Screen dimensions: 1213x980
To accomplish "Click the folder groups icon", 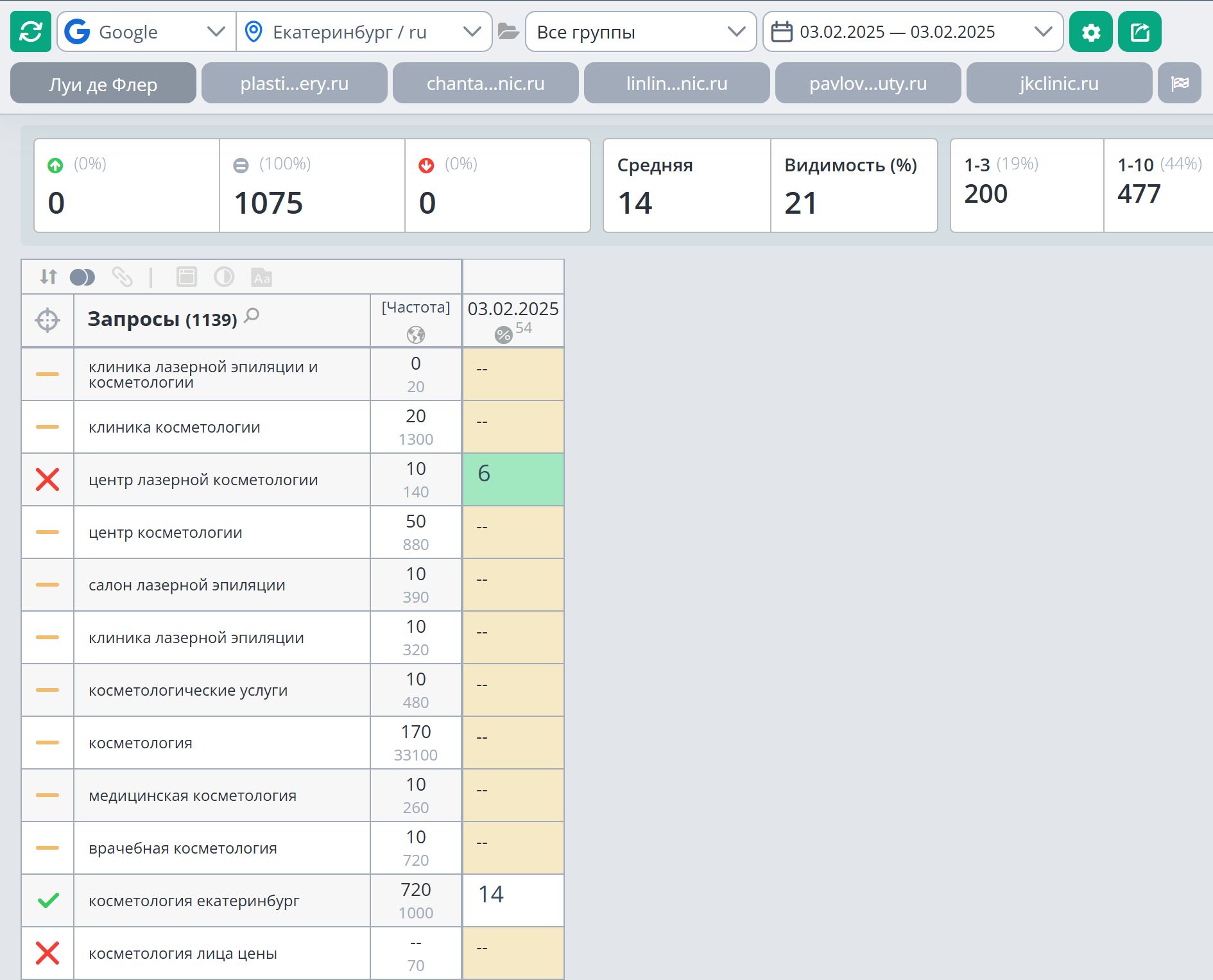I will pos(508,31).
